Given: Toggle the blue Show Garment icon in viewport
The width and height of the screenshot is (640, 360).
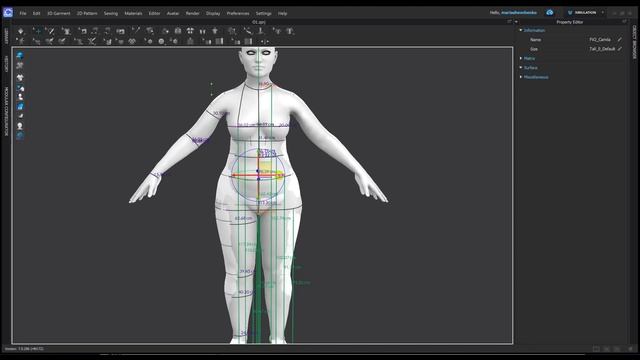Looking at the screenshot, I should (20, 56).
